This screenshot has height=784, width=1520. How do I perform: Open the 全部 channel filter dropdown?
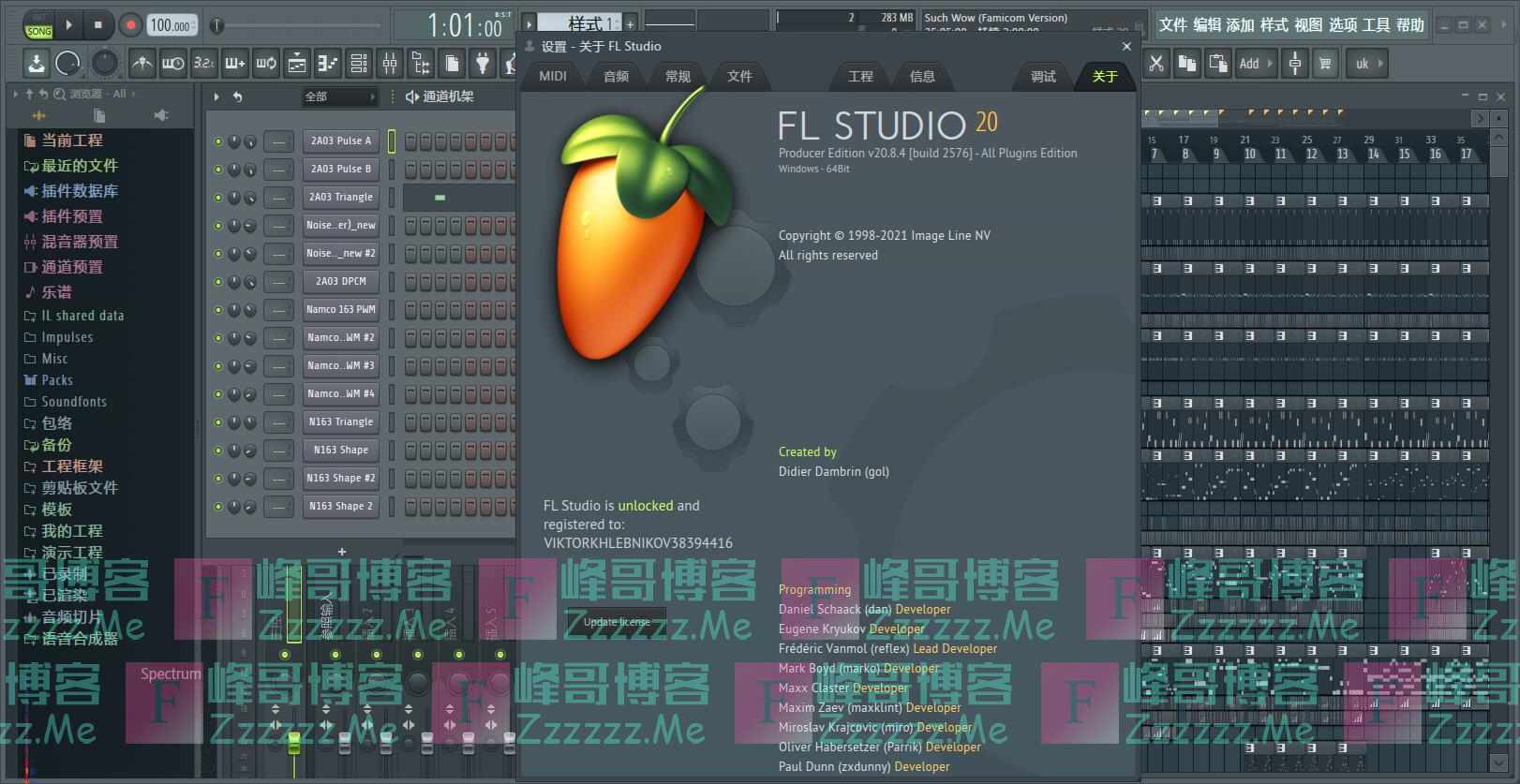(x=339, y=96)
